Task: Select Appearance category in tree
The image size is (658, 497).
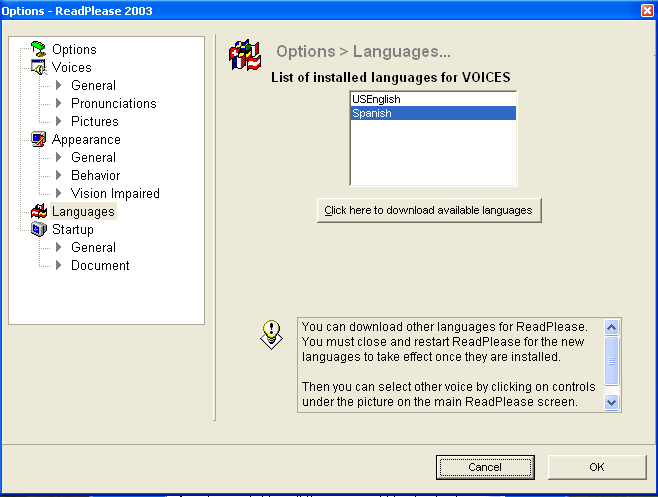Action: coord(86,139)
